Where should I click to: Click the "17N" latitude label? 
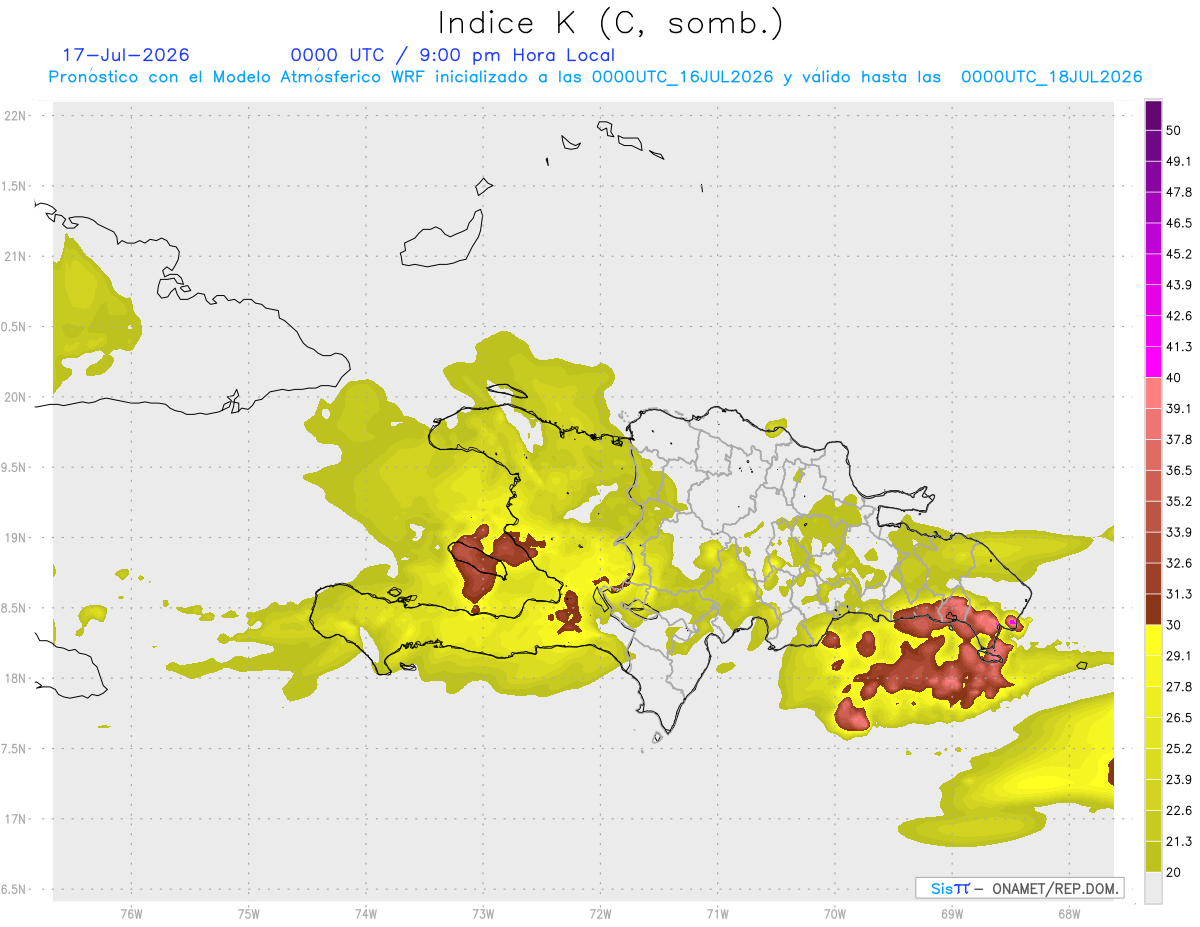click(x=15, y=819)
